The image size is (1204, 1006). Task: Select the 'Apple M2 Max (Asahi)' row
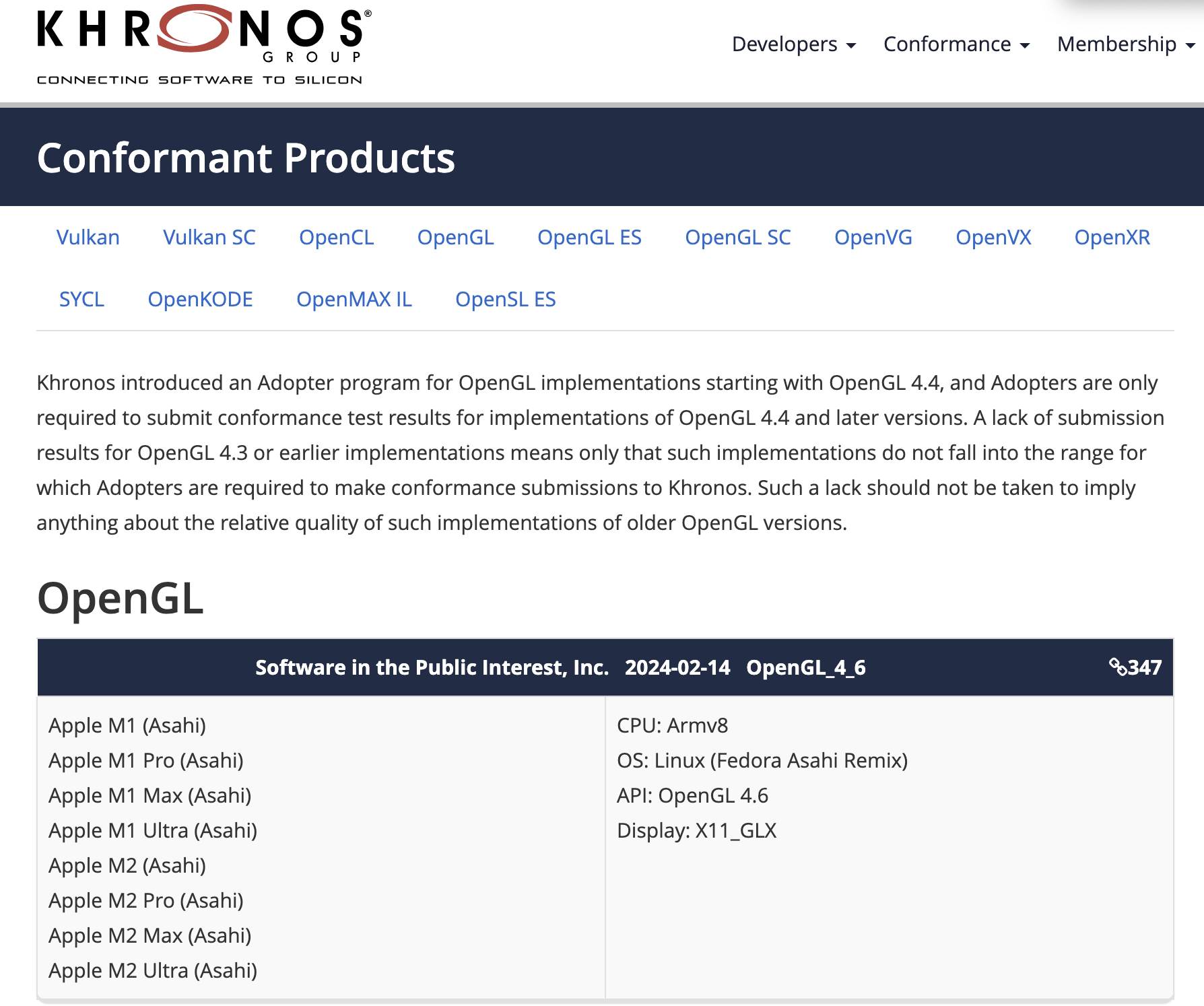150,935
